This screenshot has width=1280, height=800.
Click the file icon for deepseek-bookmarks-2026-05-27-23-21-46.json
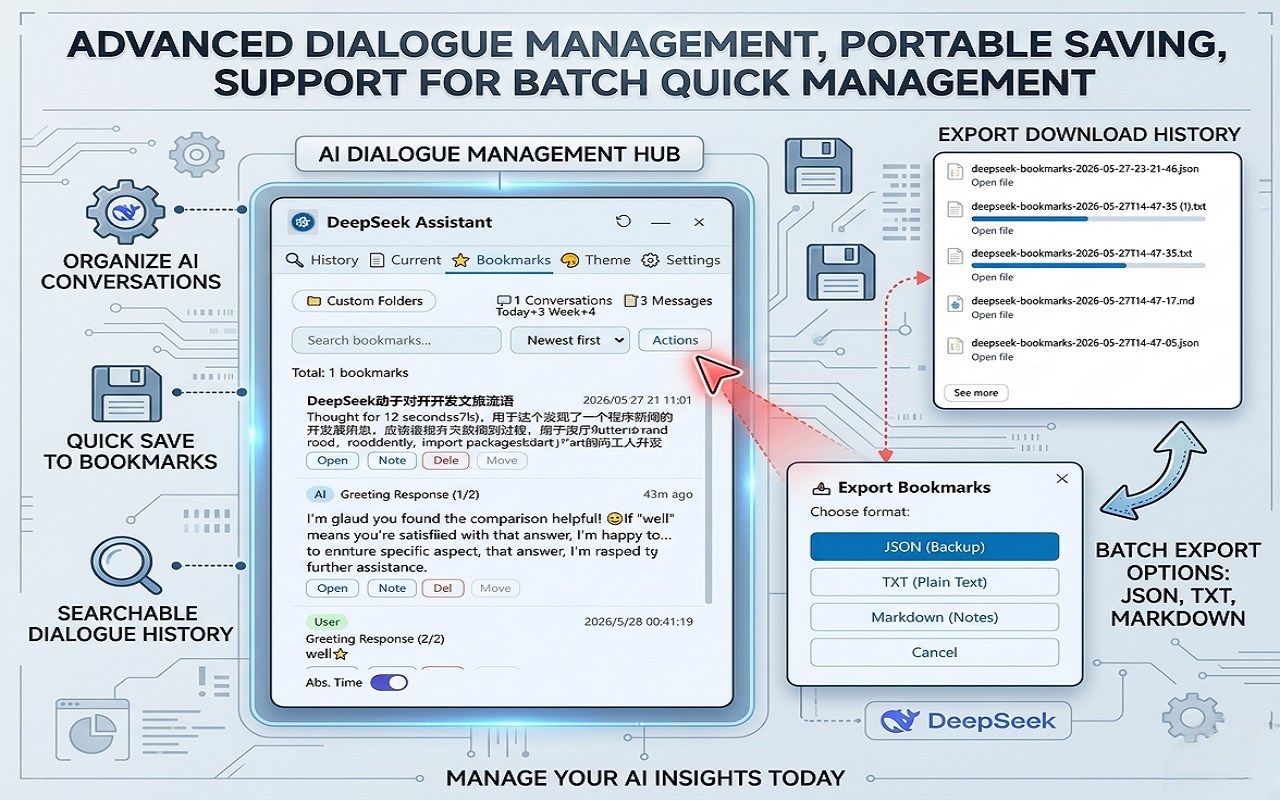[955, 171]
